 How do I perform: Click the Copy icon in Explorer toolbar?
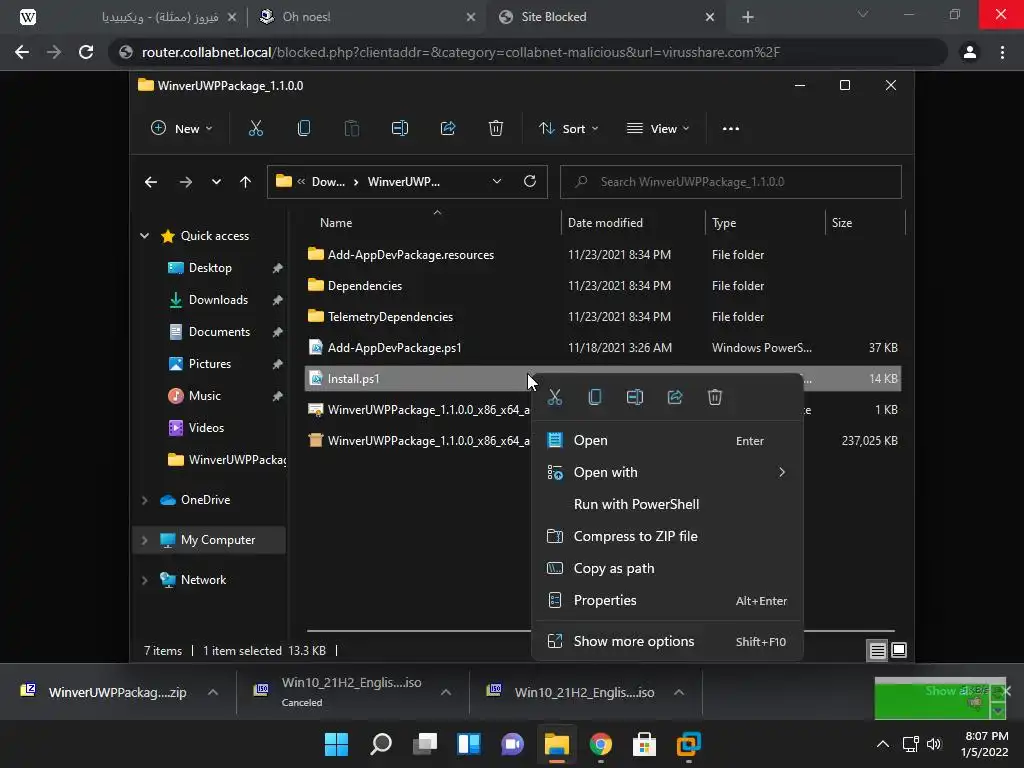tap(304, 129)
